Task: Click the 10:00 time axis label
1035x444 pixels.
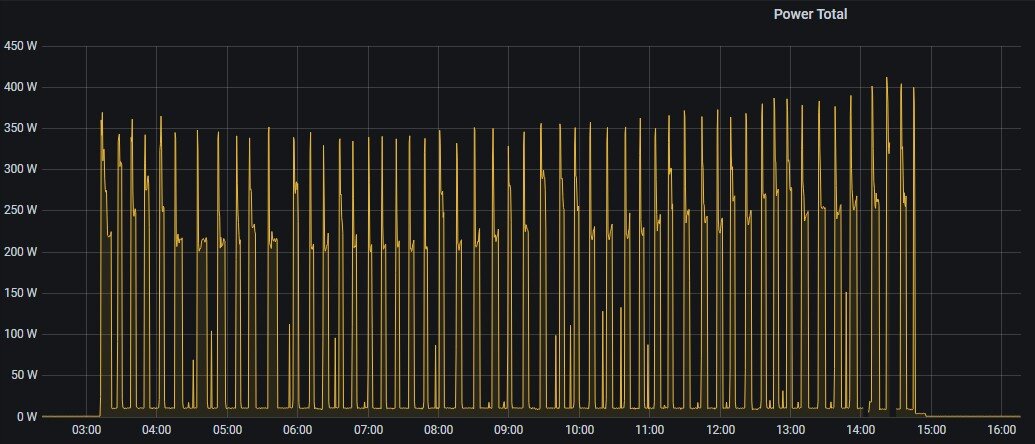Action: [579, 430]
